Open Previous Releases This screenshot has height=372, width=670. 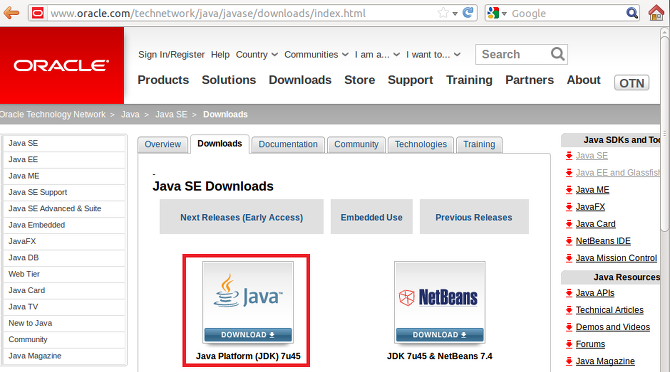point(474,217)
